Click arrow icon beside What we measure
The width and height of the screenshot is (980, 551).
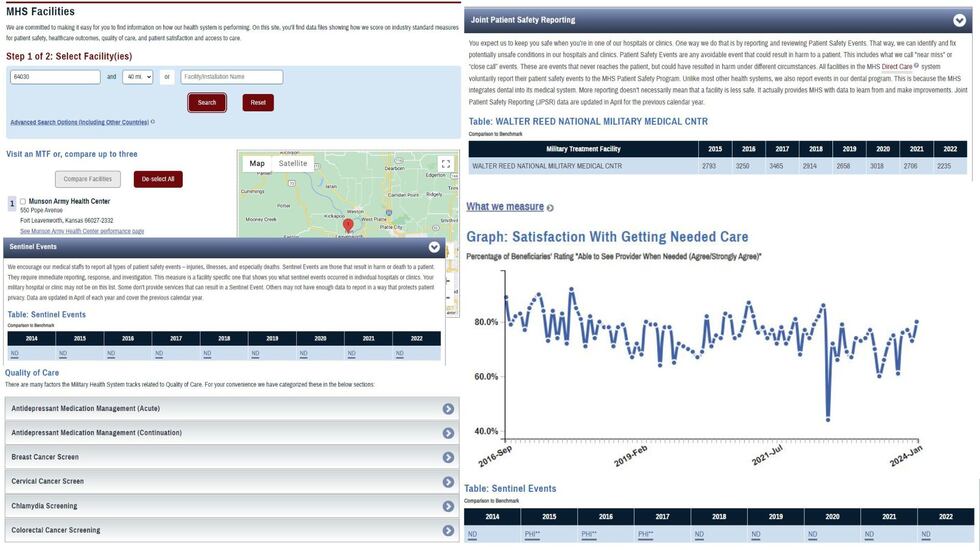pyautogui.click(x=550, y=208)
